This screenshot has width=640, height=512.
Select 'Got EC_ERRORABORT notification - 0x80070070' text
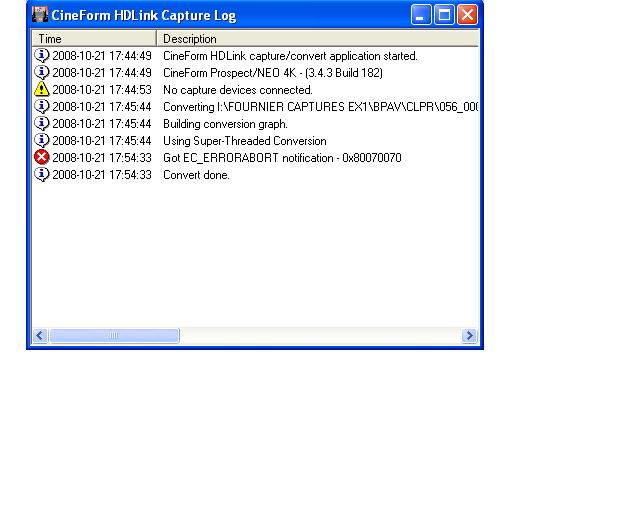coord(282,158)
